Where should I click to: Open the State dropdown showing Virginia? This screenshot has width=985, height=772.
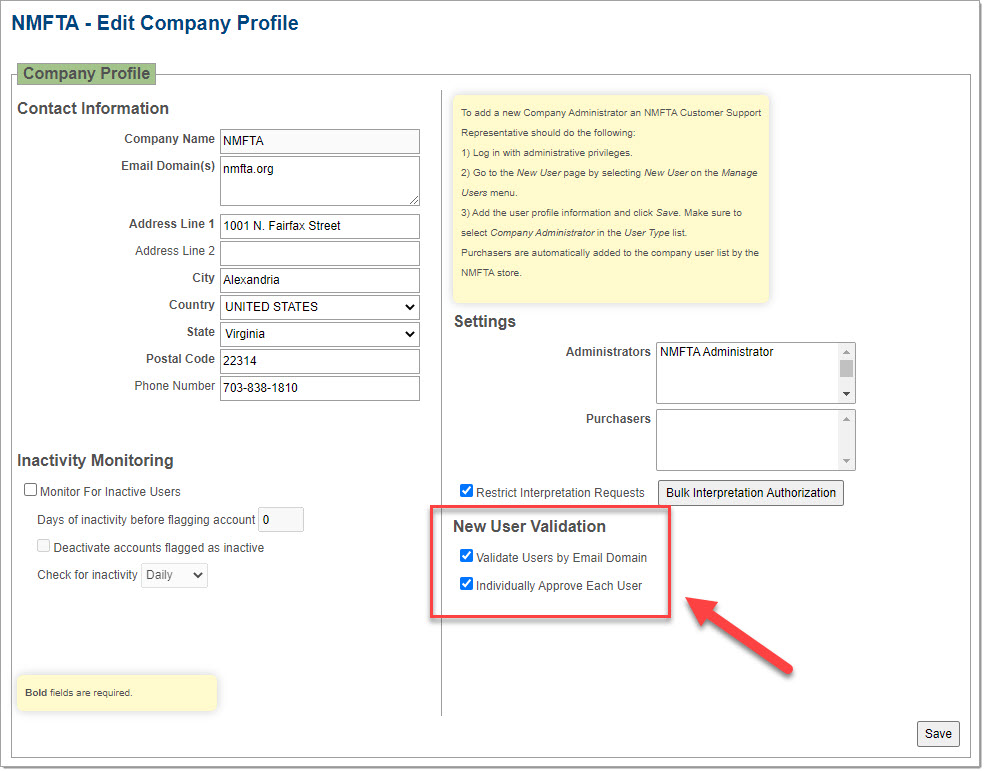pos(320,335)
